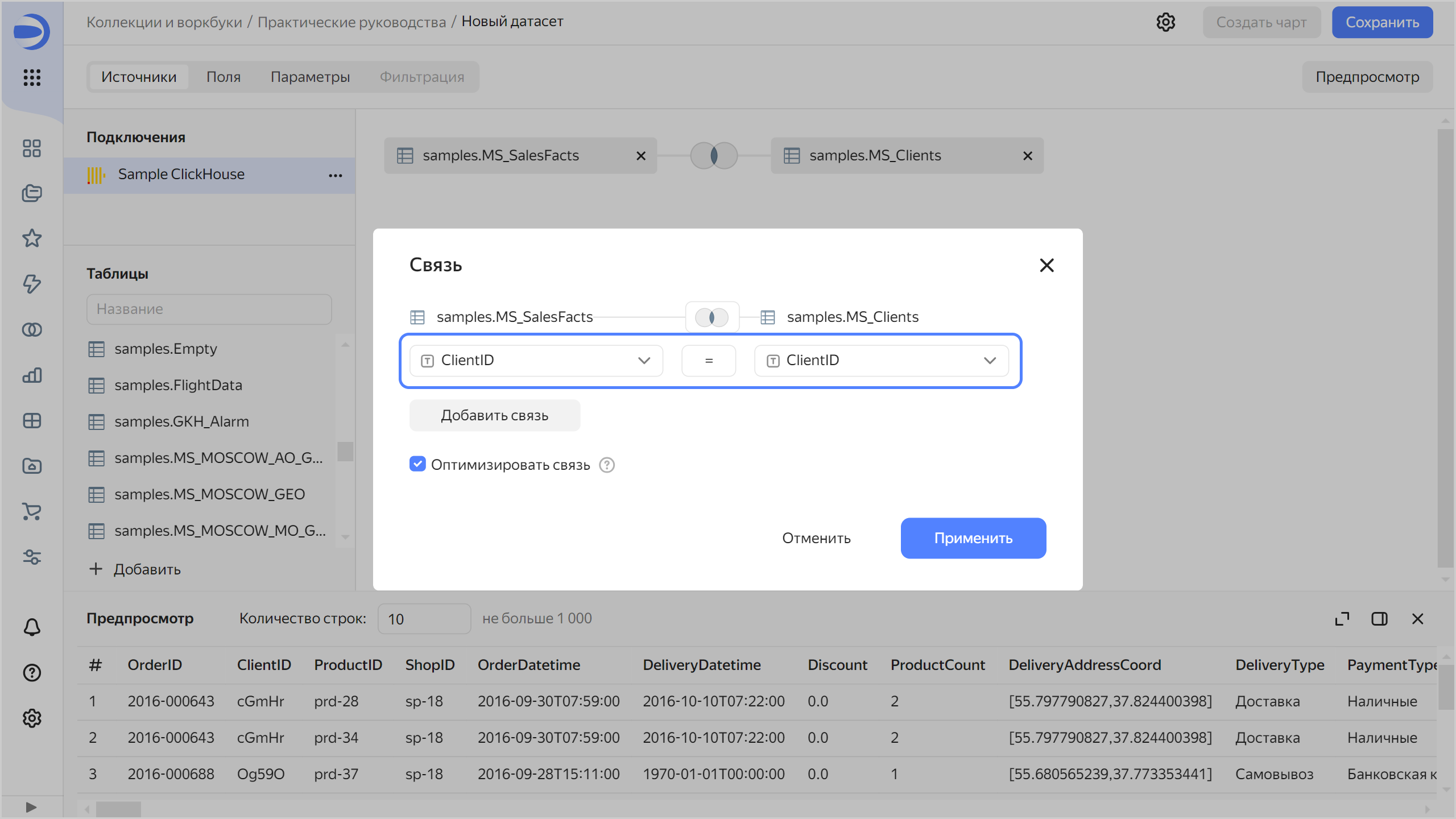Screen dimensions: 1456x819
Task: Switch to the Параметры tab
Action: pos(310,77)
